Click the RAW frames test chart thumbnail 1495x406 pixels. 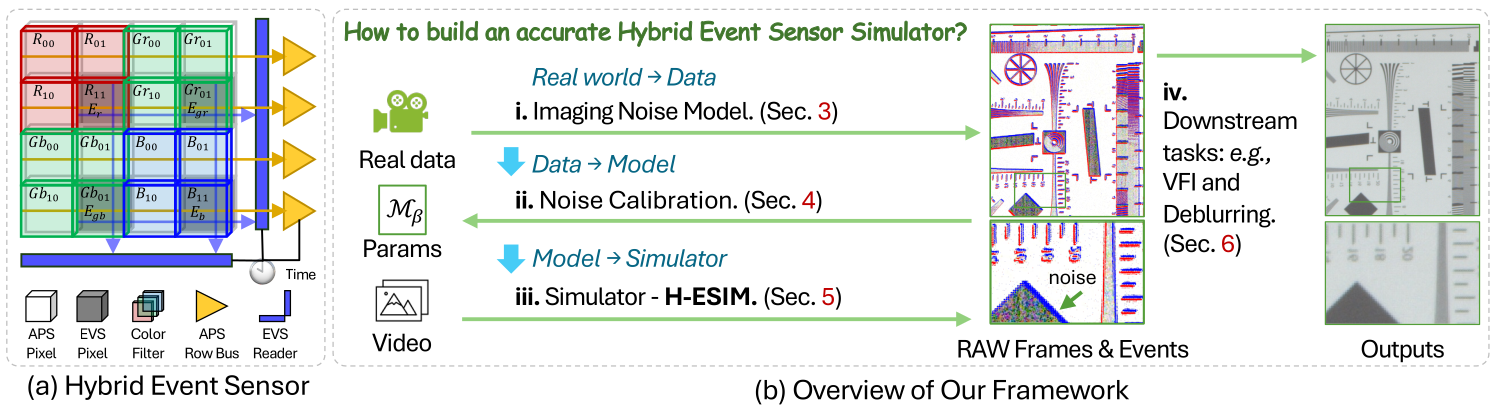1067,120
